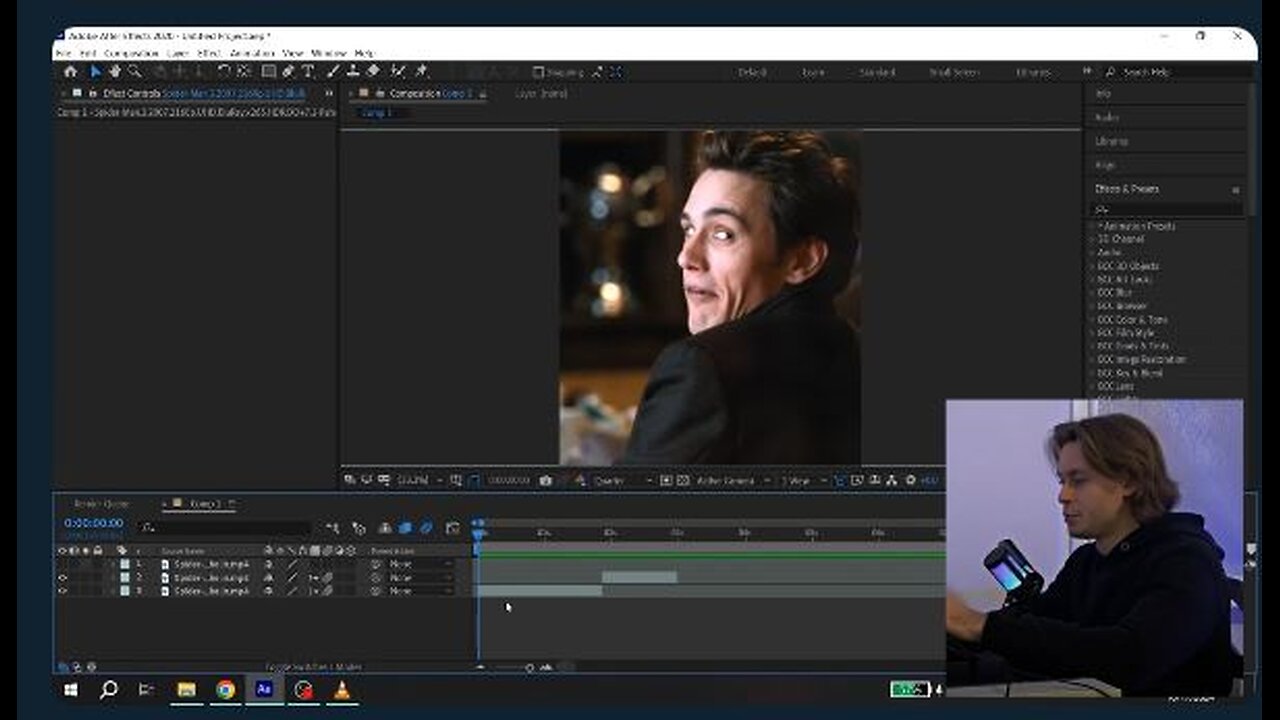Click the composition mini-flowchart icon in the timeline
The image size is (1280, 720).
click(333, 528)
